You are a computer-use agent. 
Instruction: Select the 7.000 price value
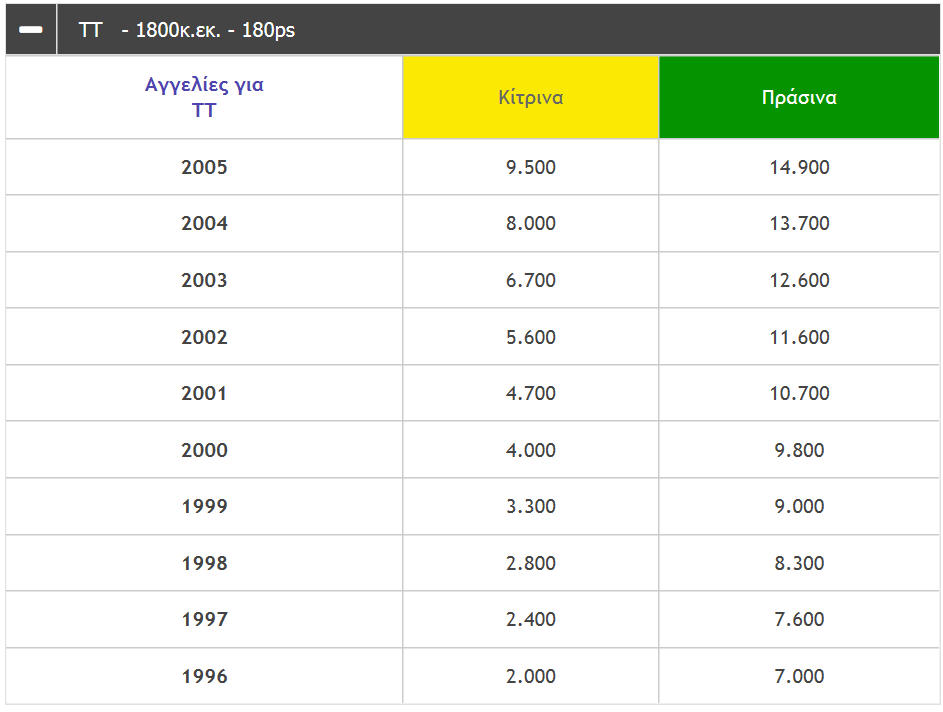[799, 677]
